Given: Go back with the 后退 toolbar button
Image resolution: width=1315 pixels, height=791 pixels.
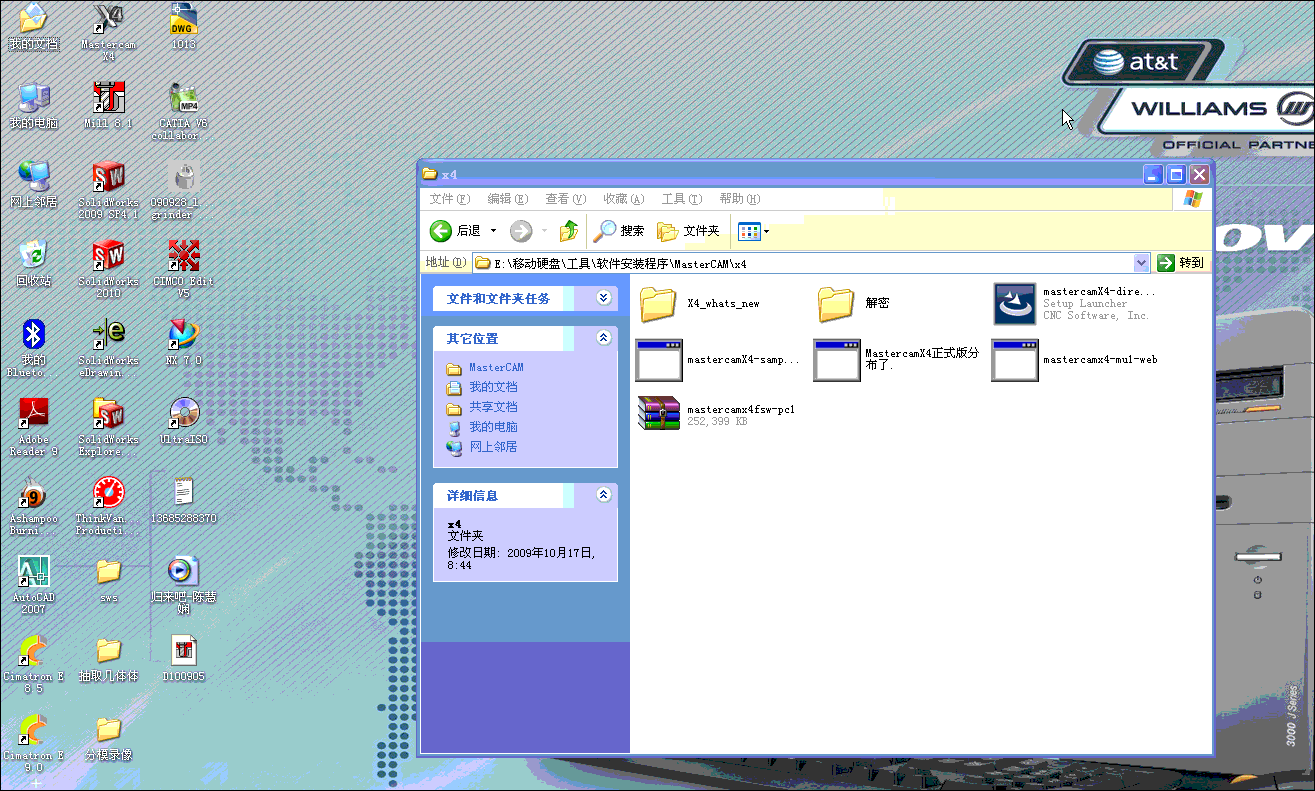Looking at the screenshot, I should [x=456, y=231].
